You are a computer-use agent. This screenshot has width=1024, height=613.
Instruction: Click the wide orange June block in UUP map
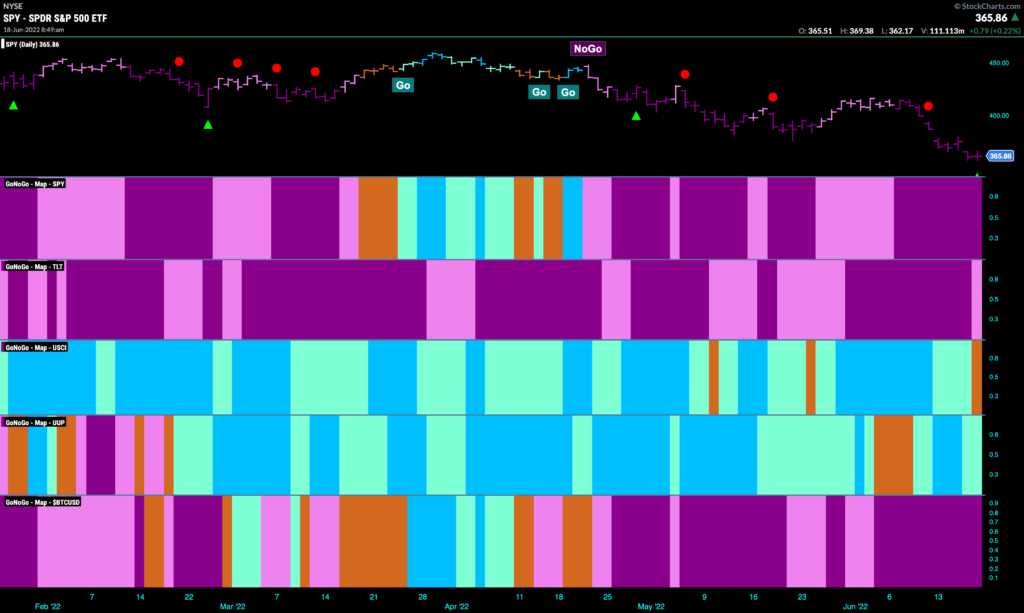click(893, 455)
